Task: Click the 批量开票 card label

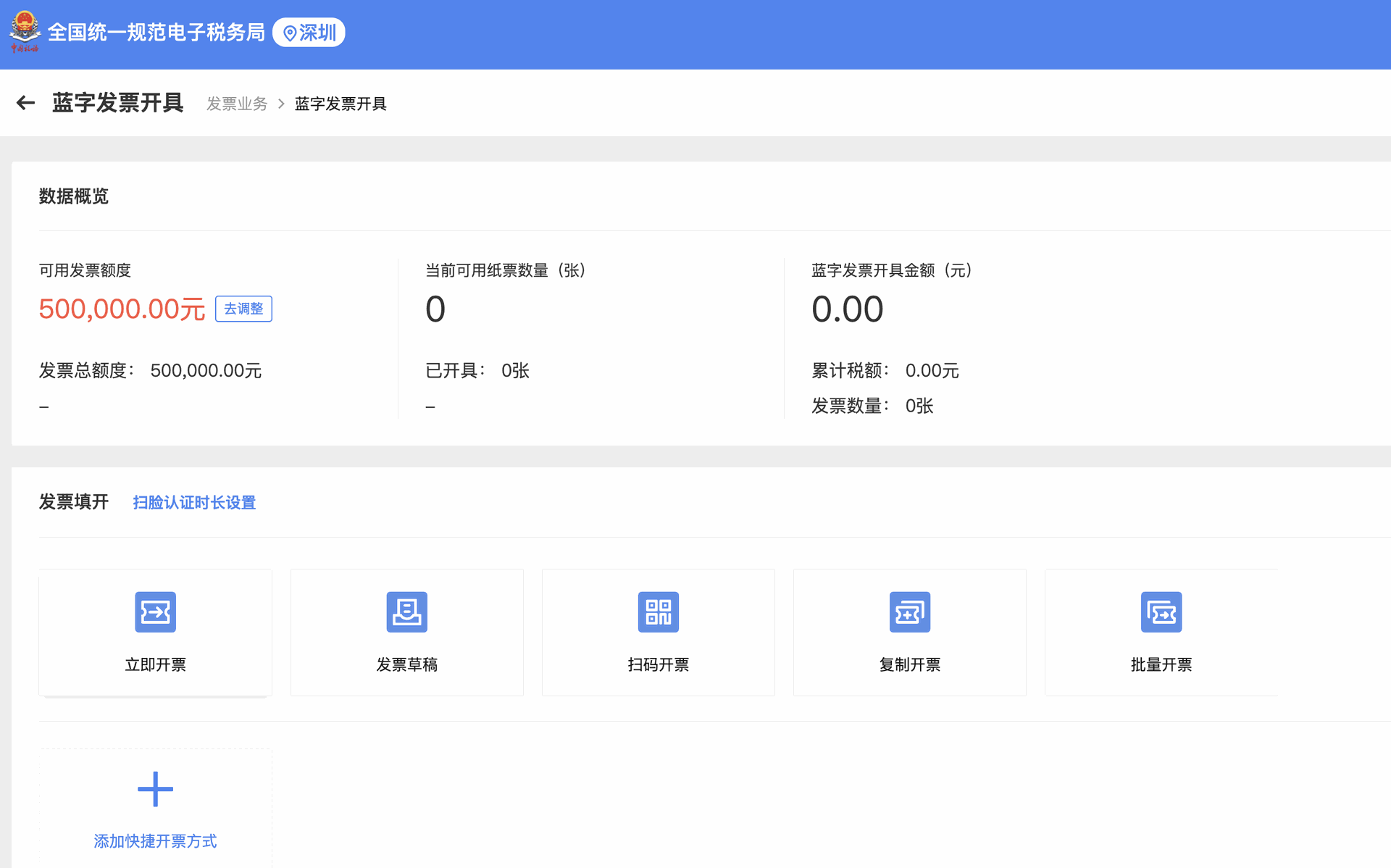Action: pos(1161,664)
